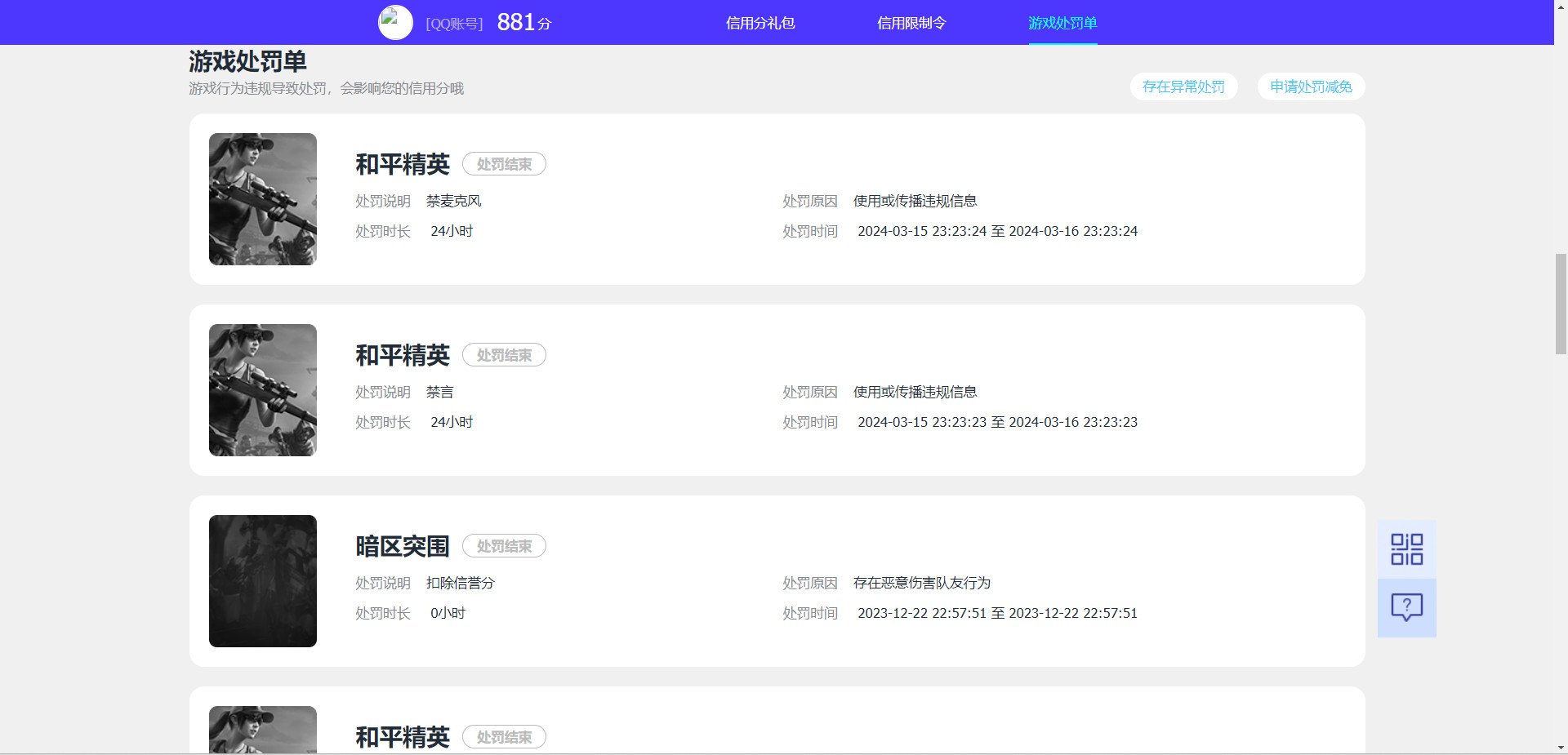This screenshot has width=1568, height=755.
Task: Click the scrollbar down arrow
Action: (1561, 748)
